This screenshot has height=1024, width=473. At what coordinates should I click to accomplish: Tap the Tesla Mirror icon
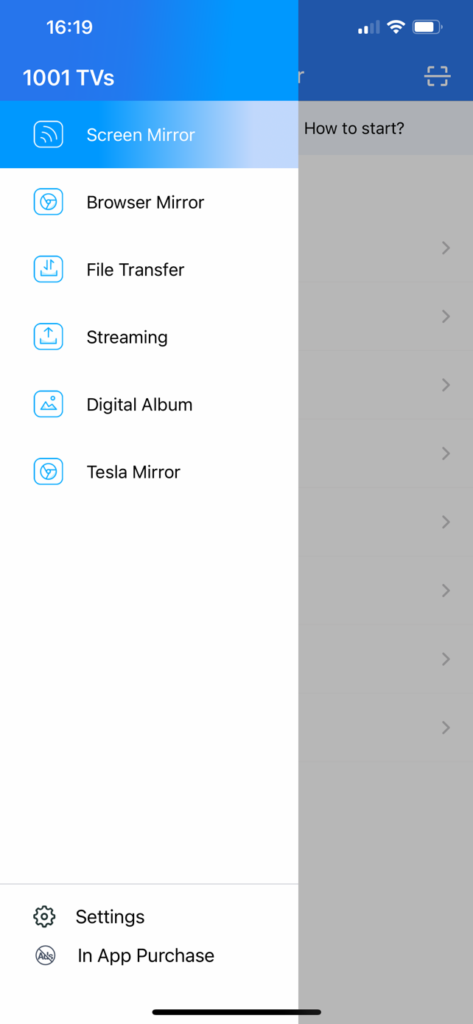coord(48,471)
